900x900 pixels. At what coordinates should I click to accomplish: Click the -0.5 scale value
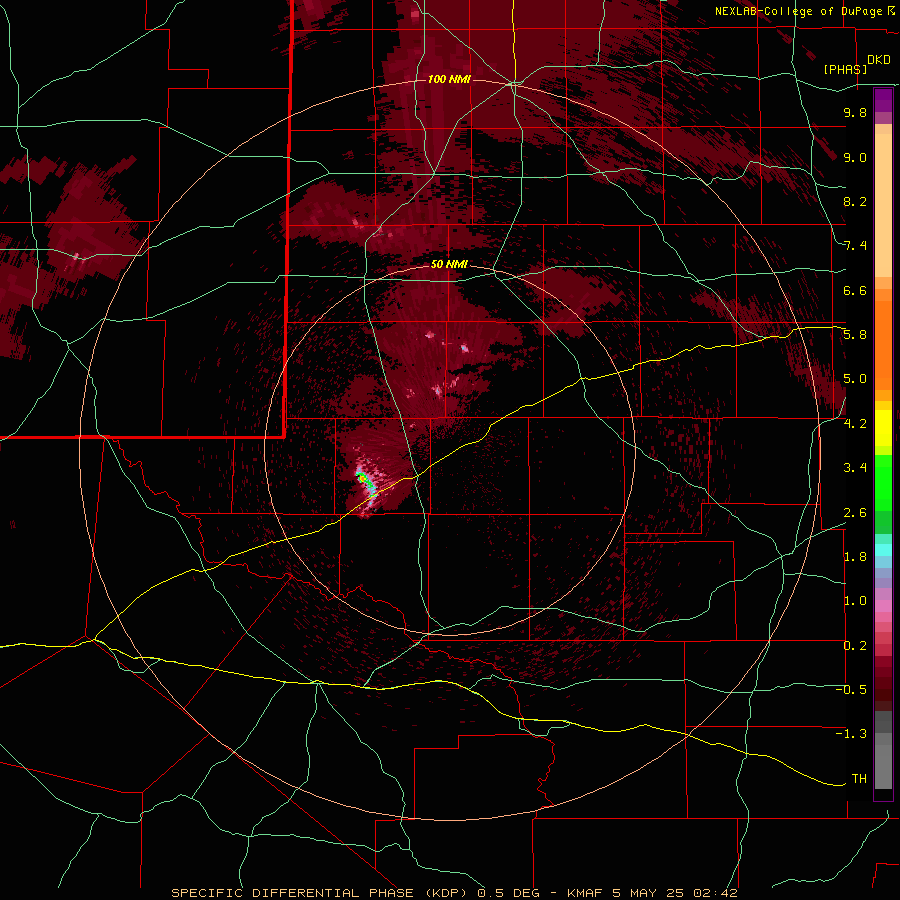tap(851, 690)
